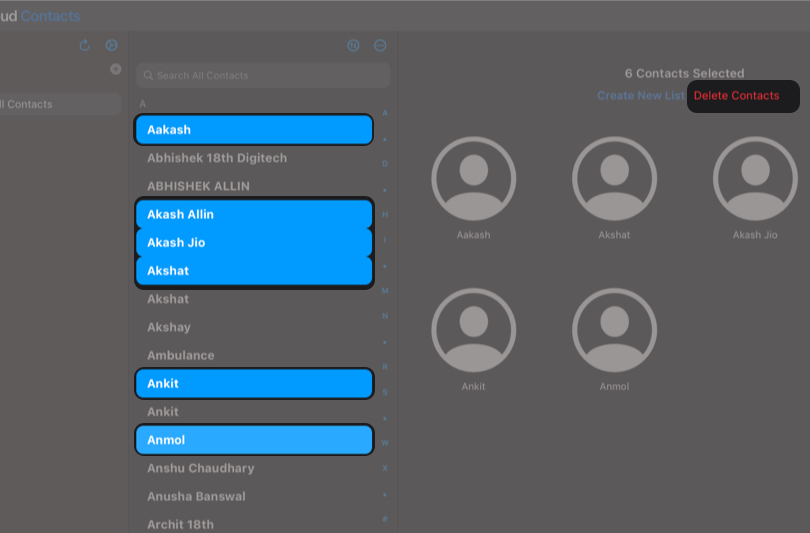Click Ankit's avatar in selected contacts
Viewport: 810px width, 533px height.
474,330
